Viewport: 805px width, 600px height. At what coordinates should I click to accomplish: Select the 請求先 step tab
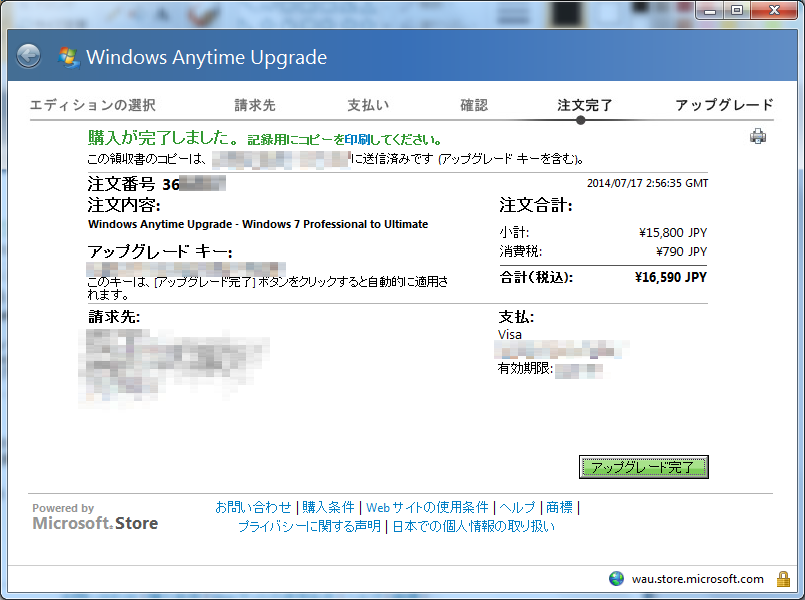click(255, 105)
